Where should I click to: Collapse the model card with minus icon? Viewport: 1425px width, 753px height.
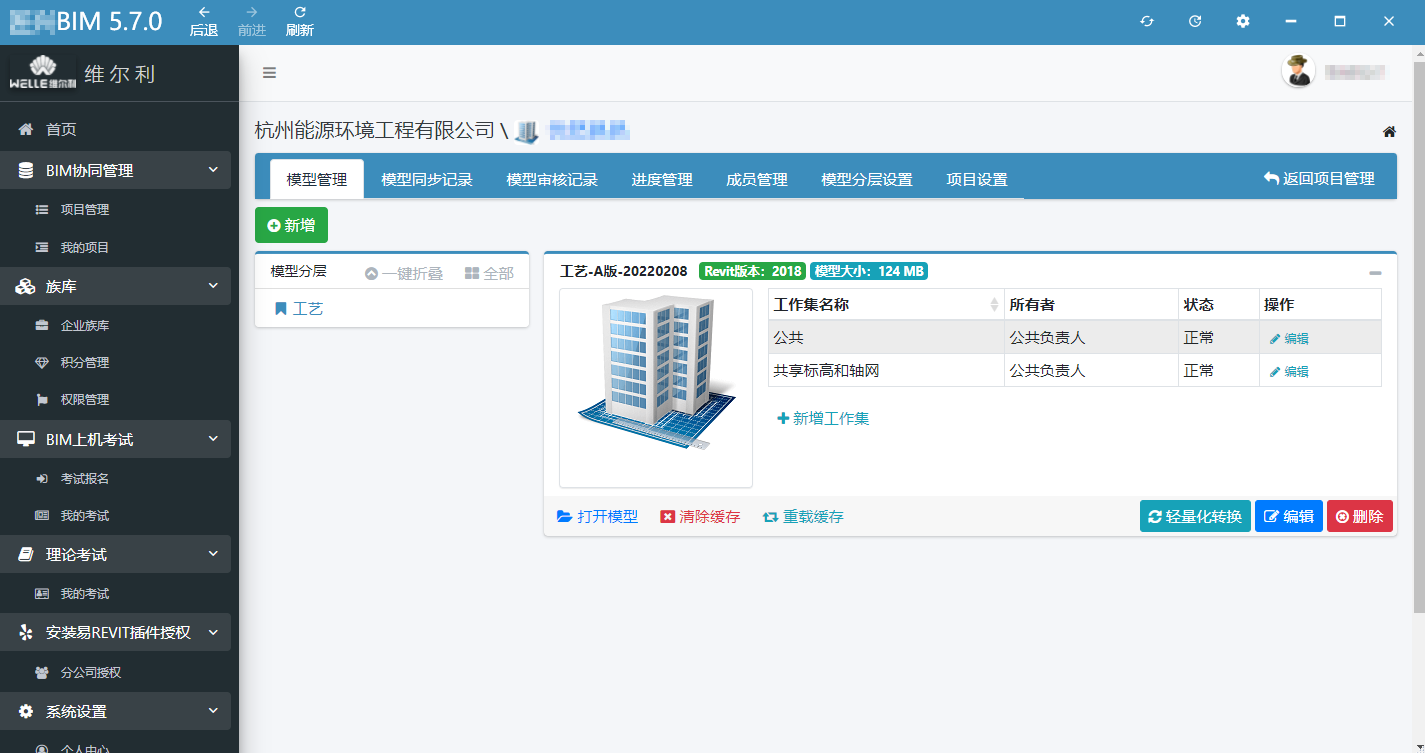coord(1375,273)
